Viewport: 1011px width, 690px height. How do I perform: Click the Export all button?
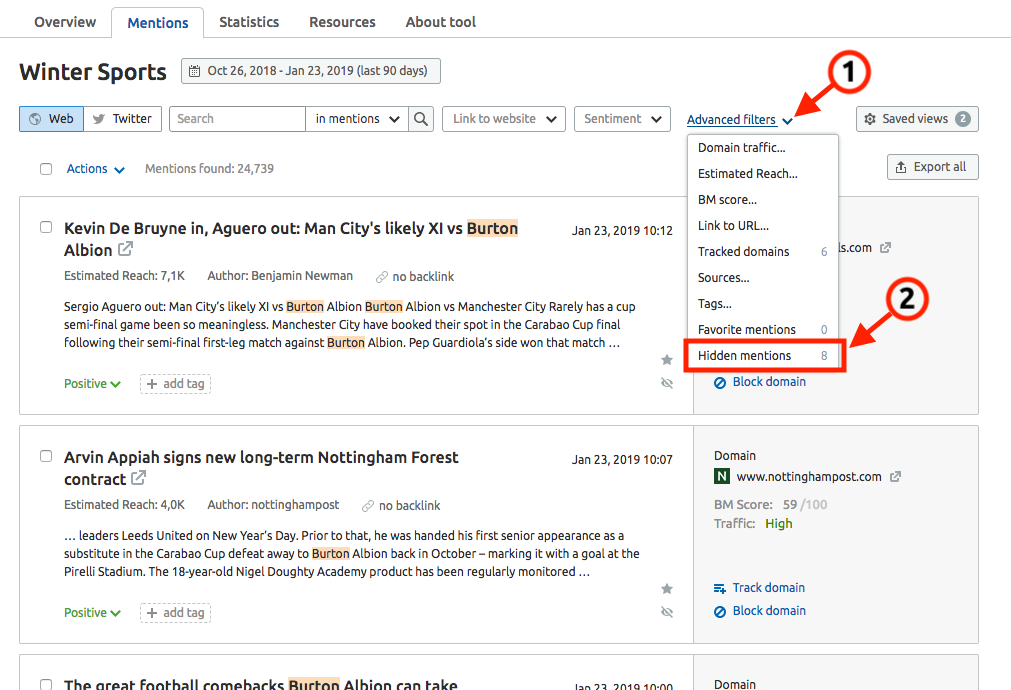click(932, 167)
